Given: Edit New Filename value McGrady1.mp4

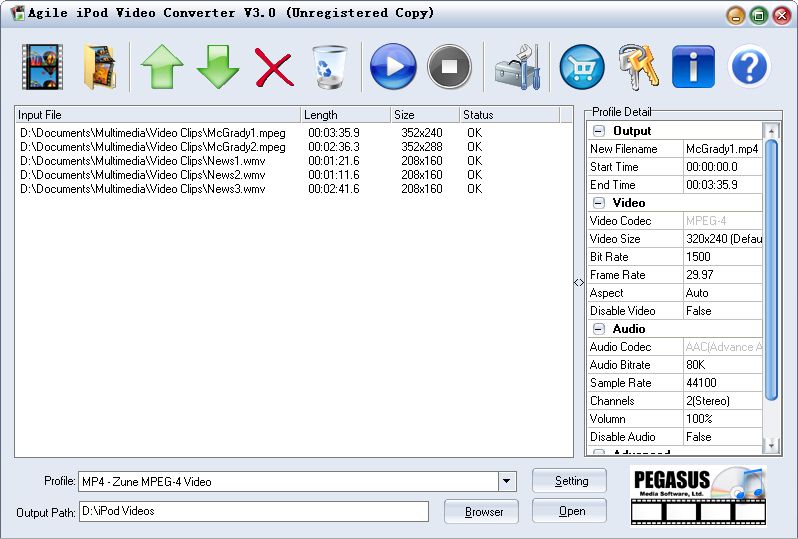Looking at the screenshot, I should coord(723,149).
